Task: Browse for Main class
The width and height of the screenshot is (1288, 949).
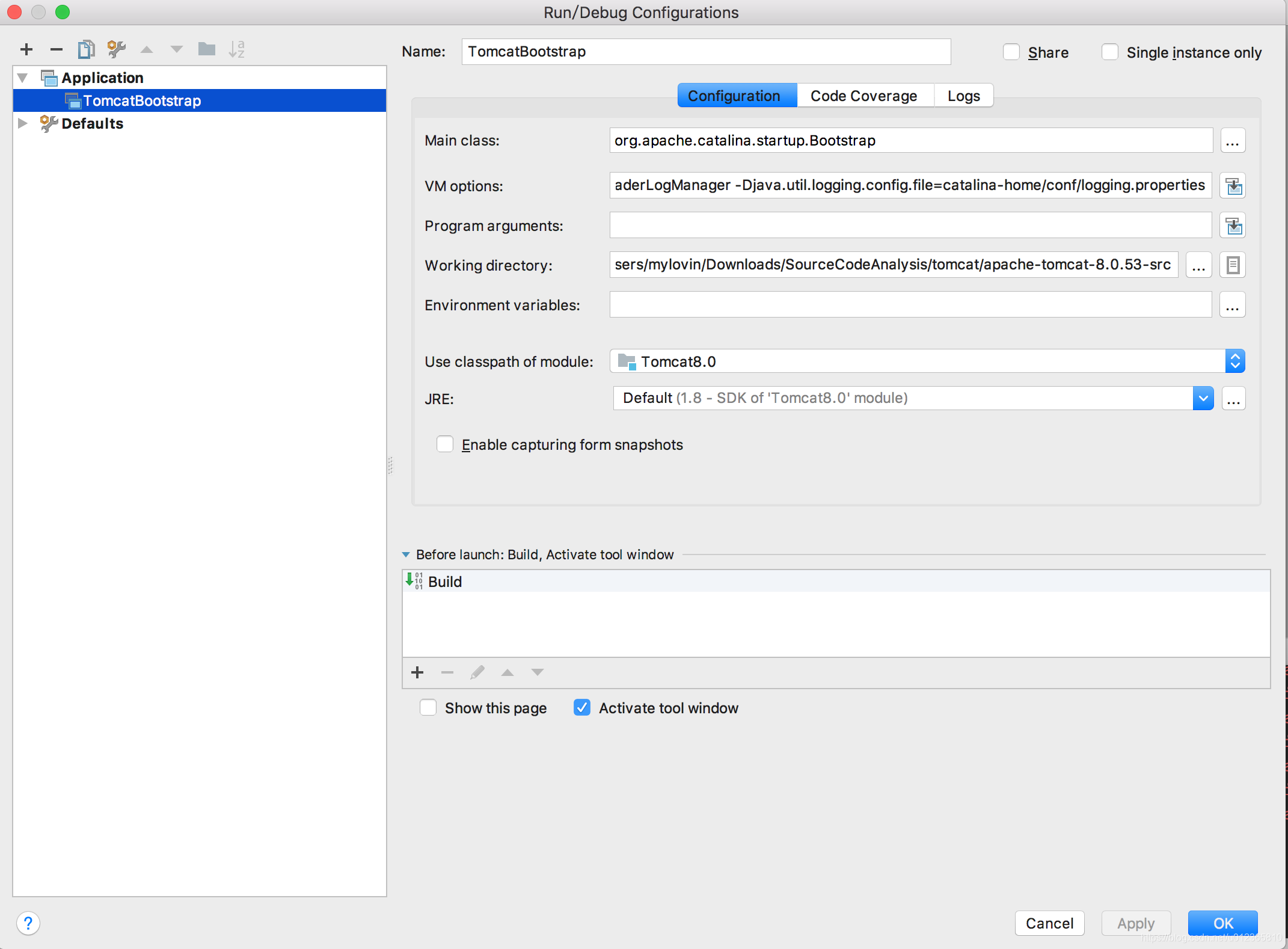Action: [1232, 141]
